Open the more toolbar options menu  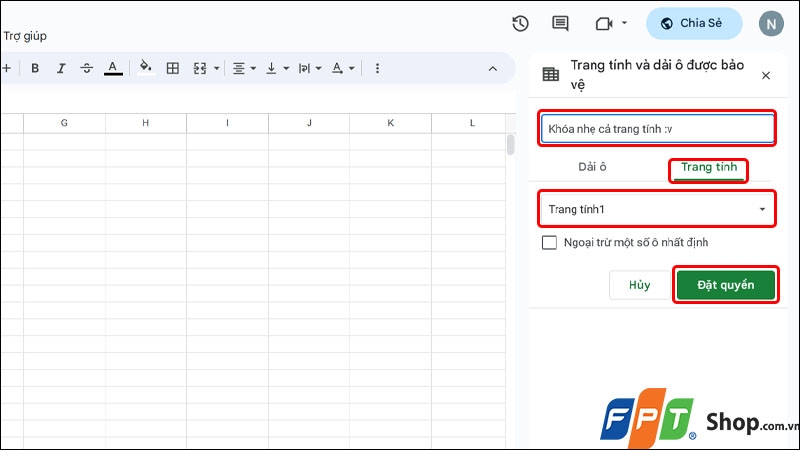377,68
